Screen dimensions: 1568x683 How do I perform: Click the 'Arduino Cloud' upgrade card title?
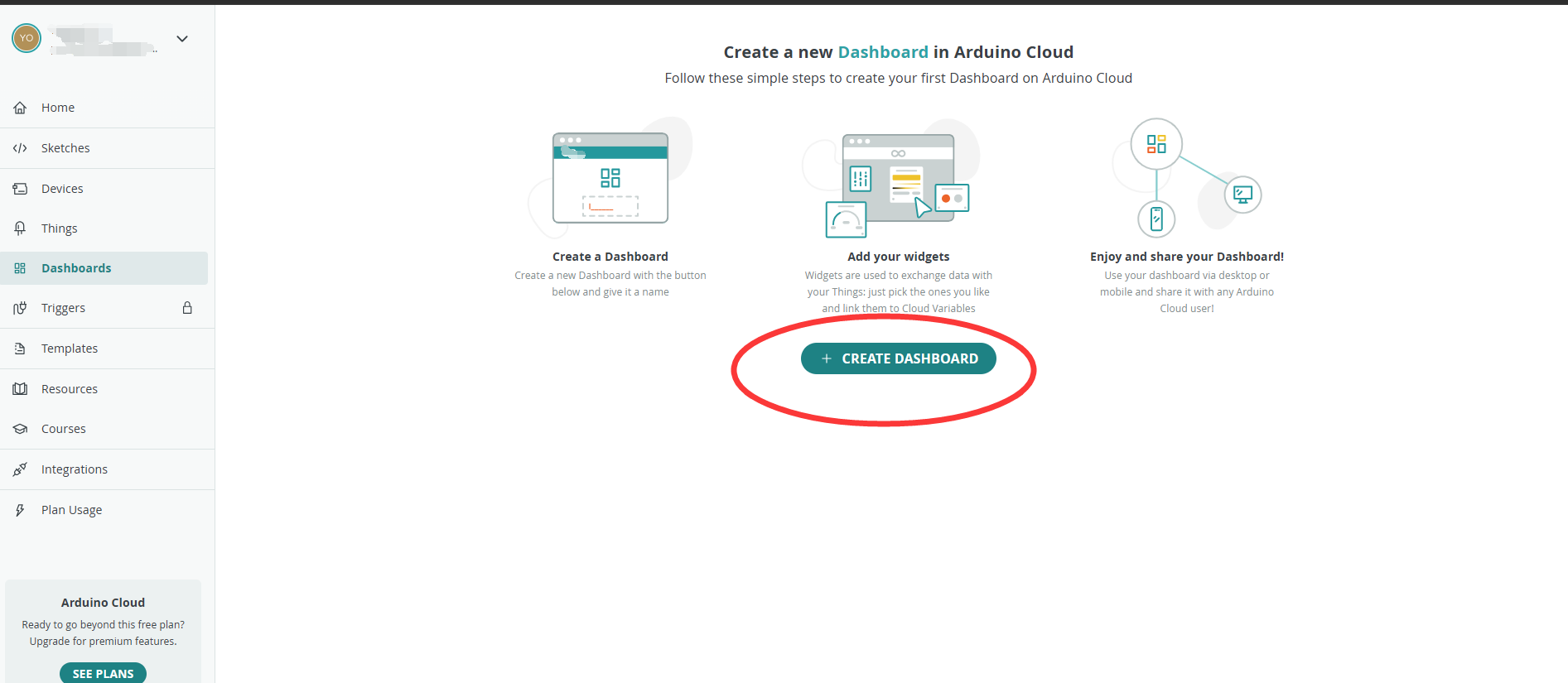[x=103, y=603]
